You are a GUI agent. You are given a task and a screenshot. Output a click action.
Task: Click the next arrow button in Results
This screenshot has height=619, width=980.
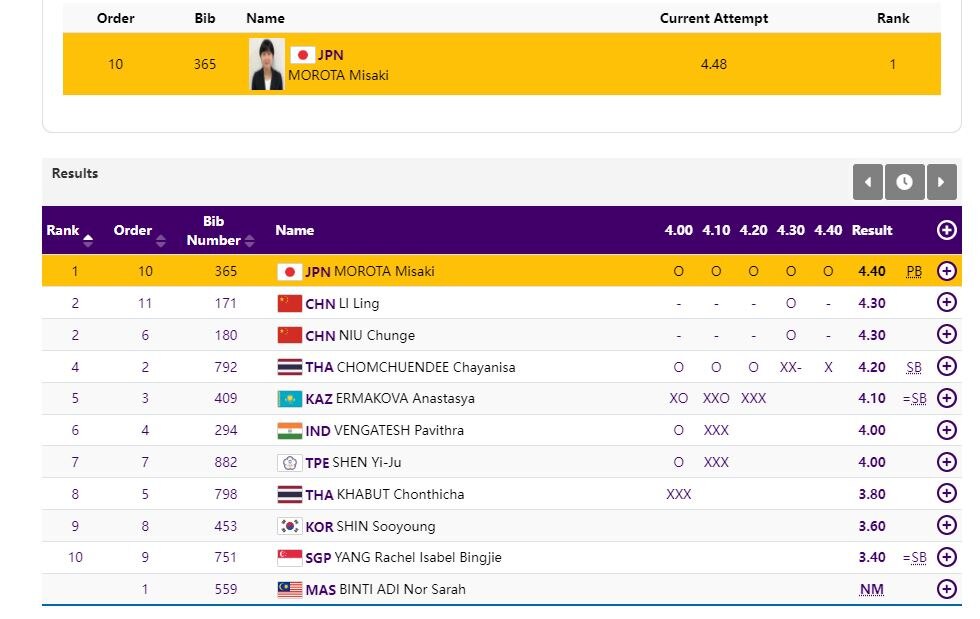941,182
